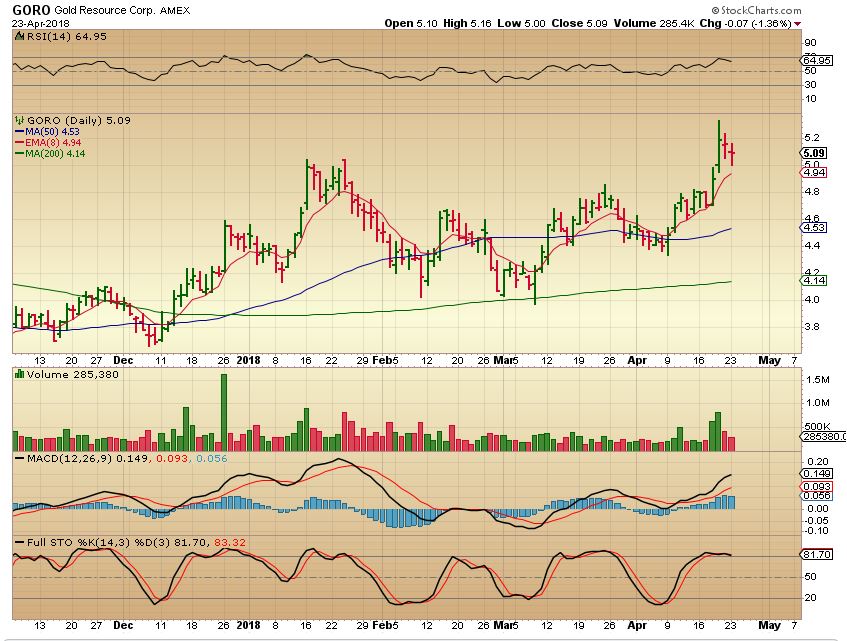Screen dimensions: 847x641
Task: Click the red 4.94 EMA tag on right axis
Action: pos(814,173)
